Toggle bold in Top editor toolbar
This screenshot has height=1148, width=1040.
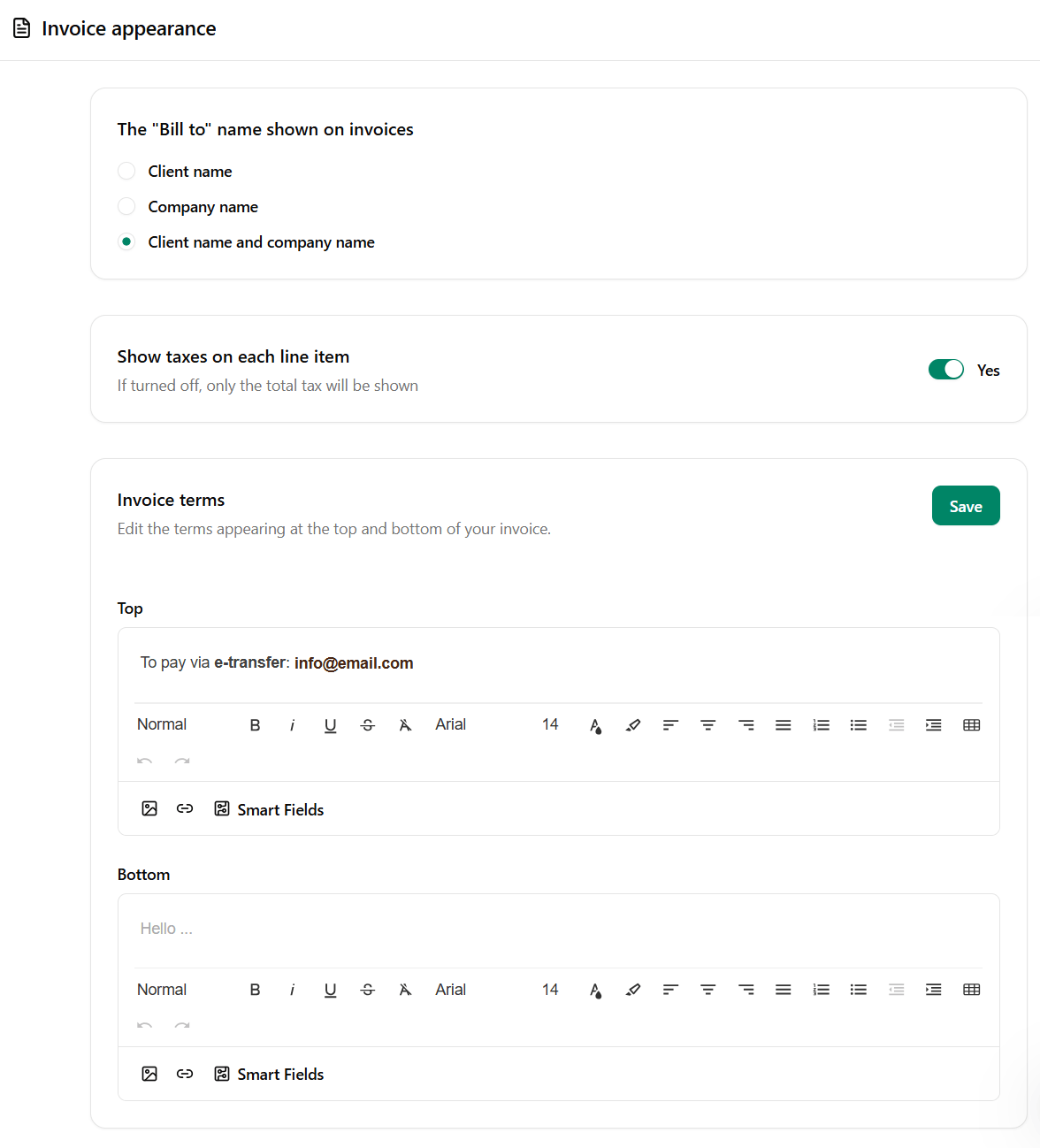255,725
